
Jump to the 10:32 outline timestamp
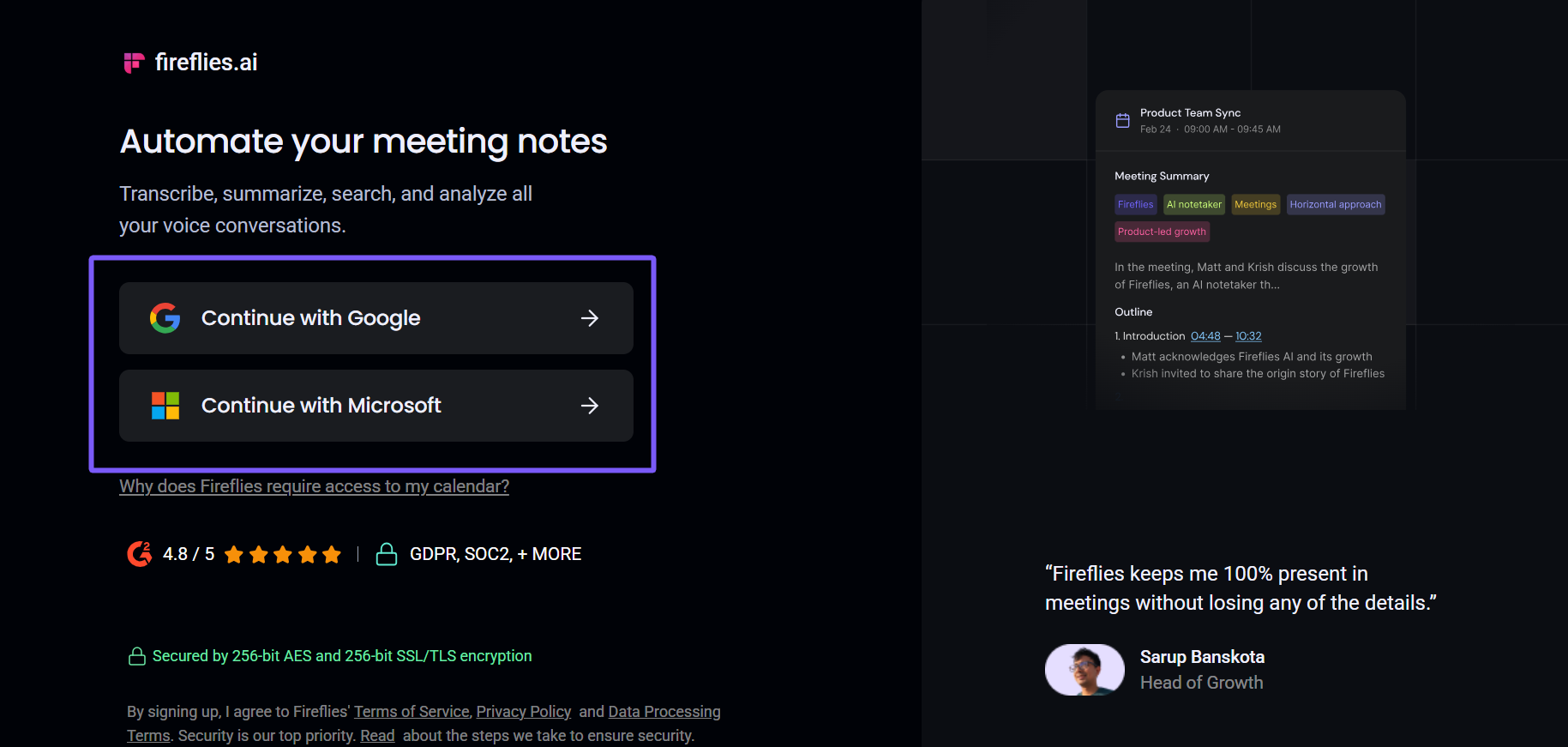pos(1248,336)
